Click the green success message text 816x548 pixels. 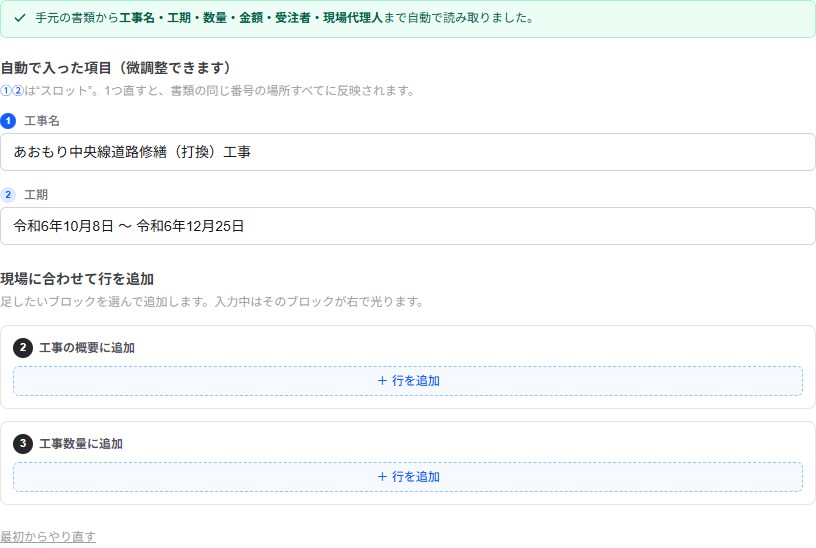click(285, 18)
